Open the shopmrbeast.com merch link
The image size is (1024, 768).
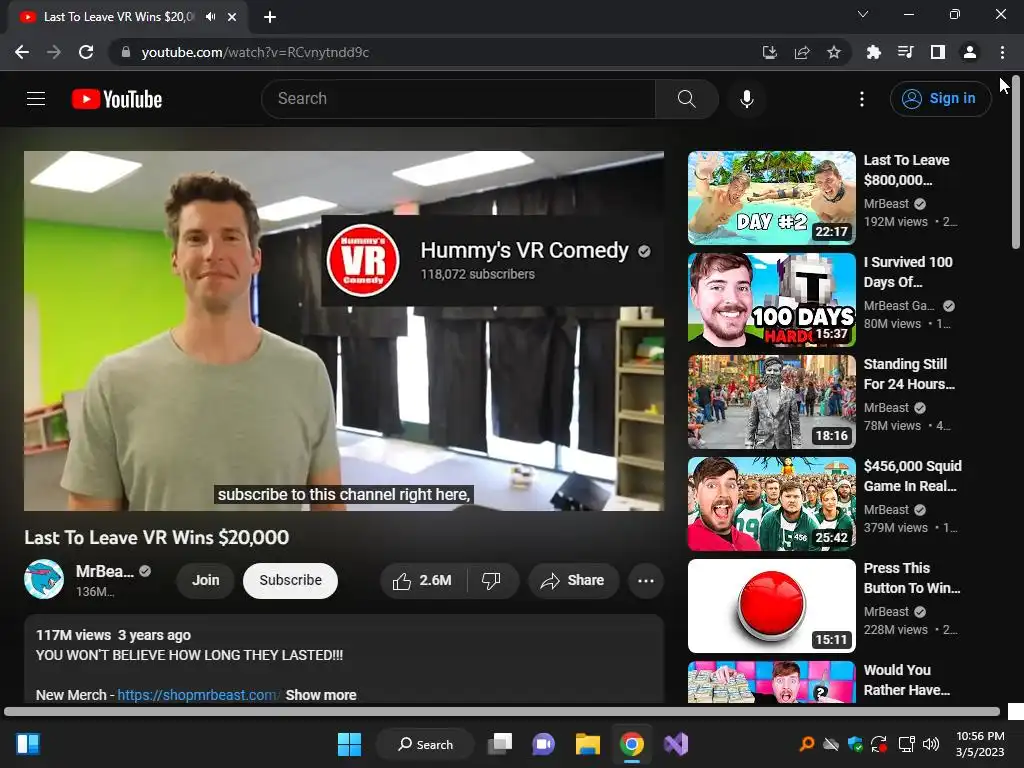tap(199, 695)
